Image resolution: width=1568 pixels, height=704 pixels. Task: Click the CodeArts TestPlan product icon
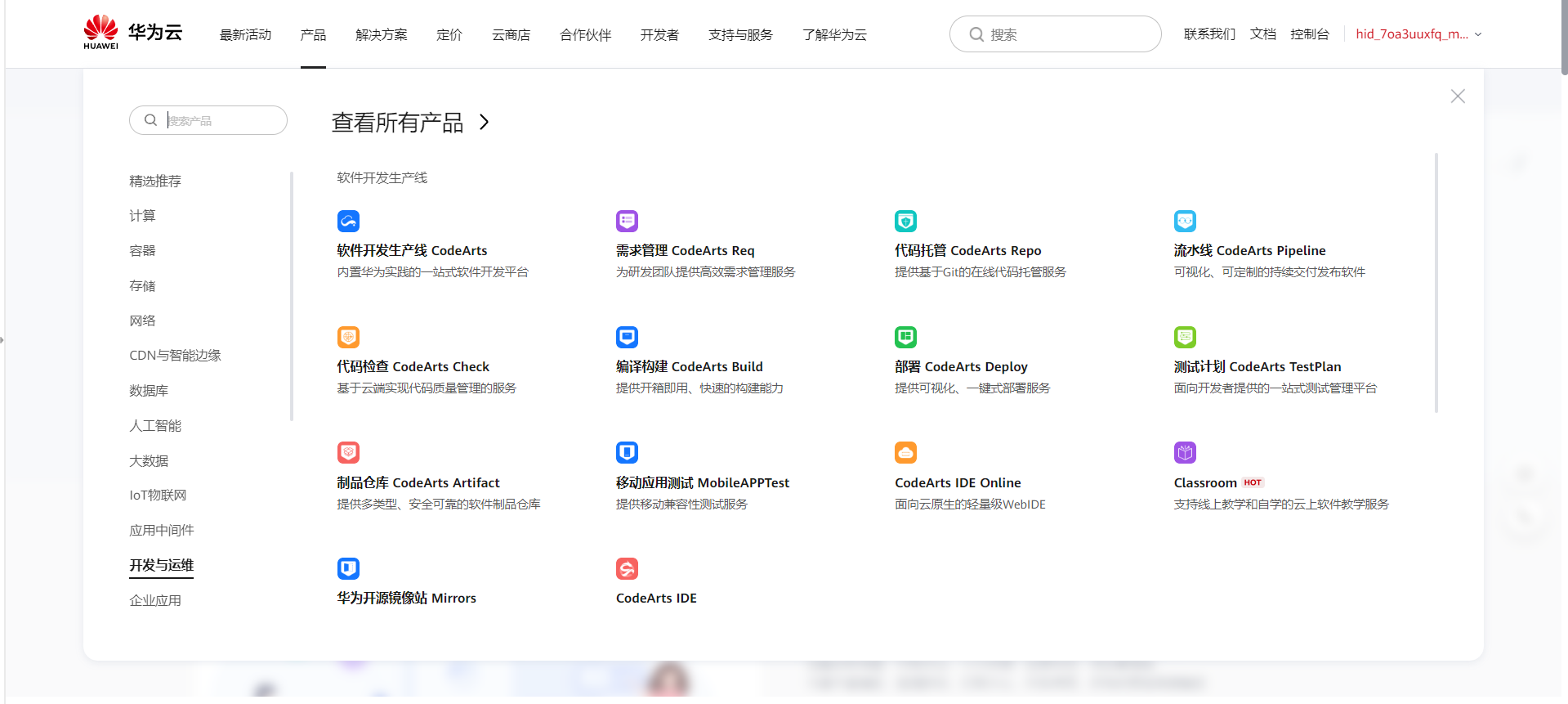click(x=1185, y=337)
